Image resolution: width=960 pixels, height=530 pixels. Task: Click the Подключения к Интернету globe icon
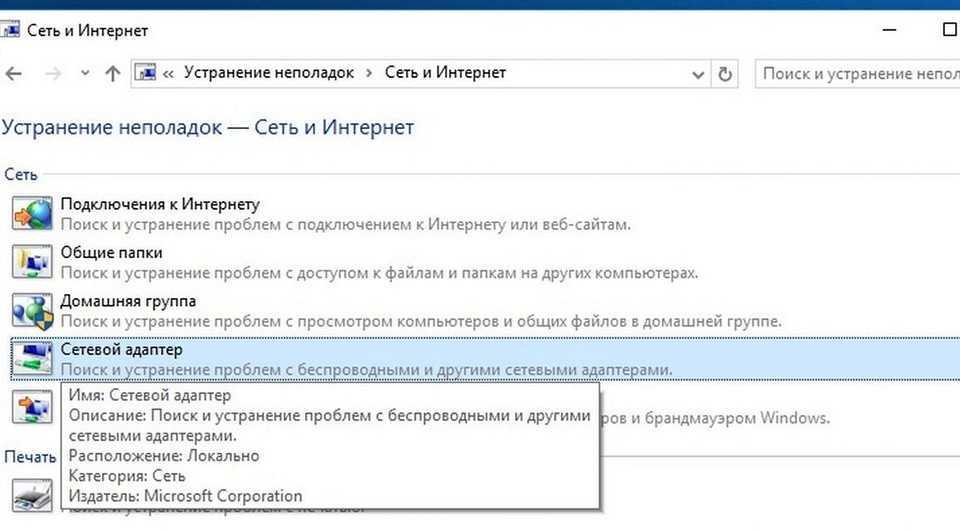pyautogui.click(x=31, y=214)
